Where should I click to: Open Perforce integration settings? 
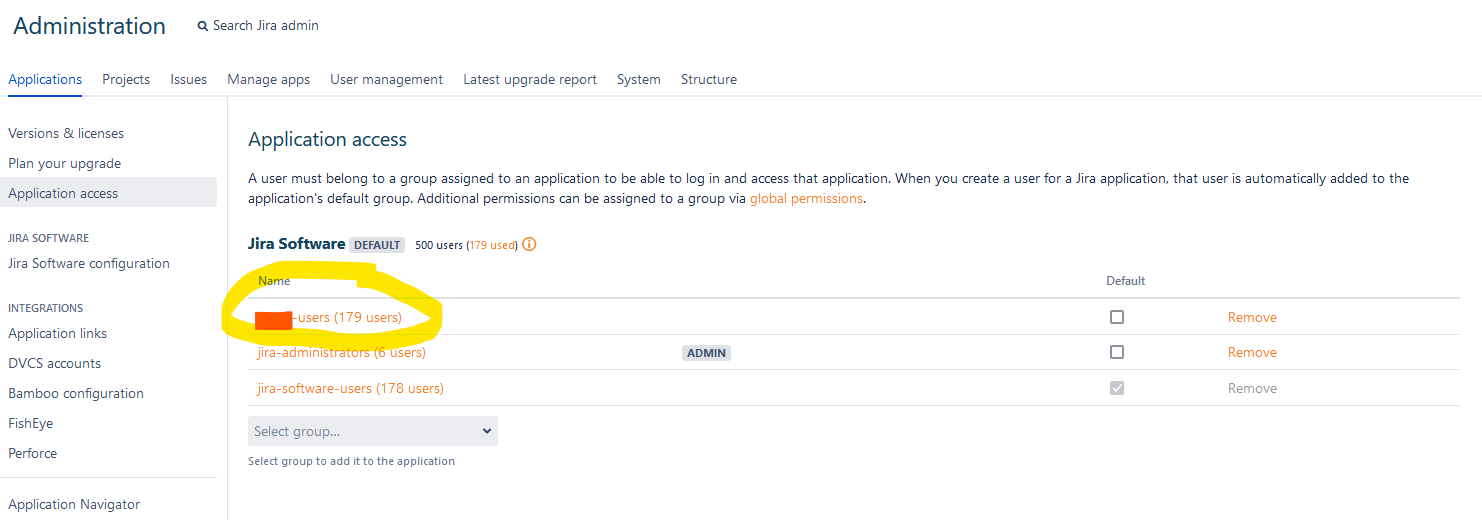32,453
